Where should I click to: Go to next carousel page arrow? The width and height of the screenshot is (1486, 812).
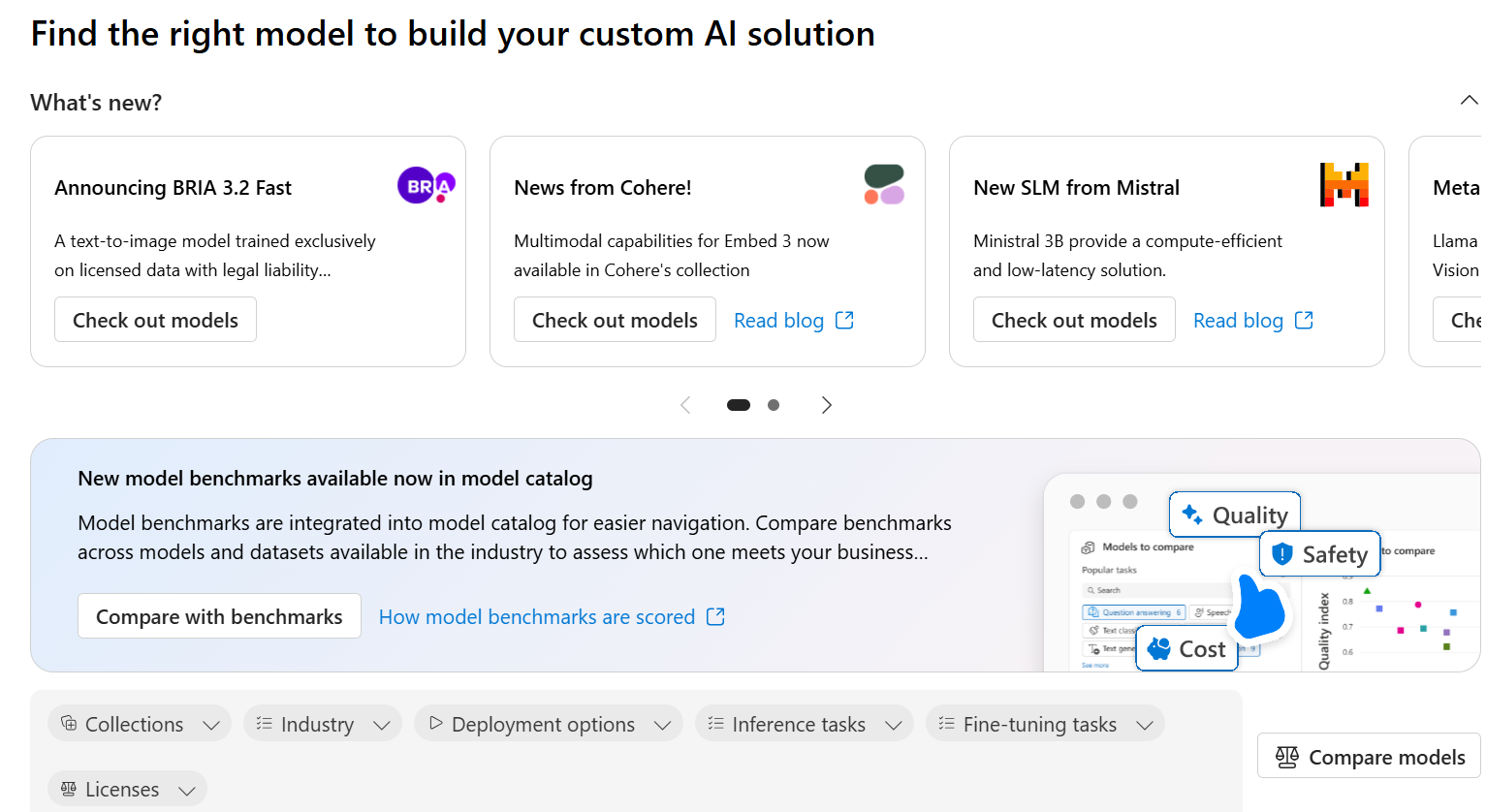coord(826,405)
